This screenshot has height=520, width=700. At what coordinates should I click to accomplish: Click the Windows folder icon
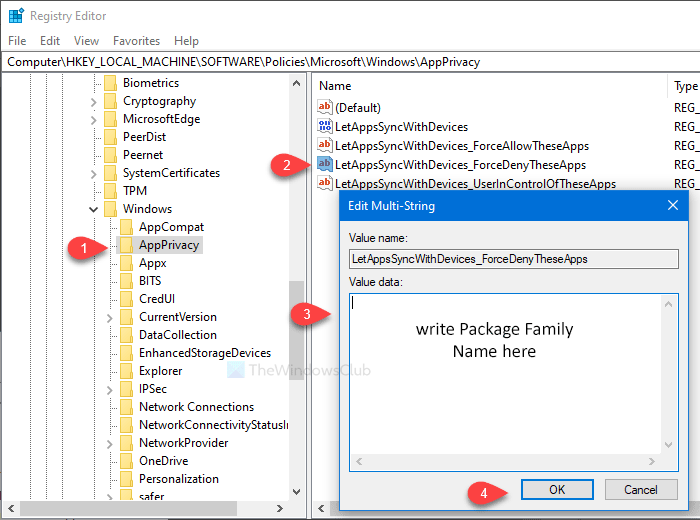tap(110, 209)
